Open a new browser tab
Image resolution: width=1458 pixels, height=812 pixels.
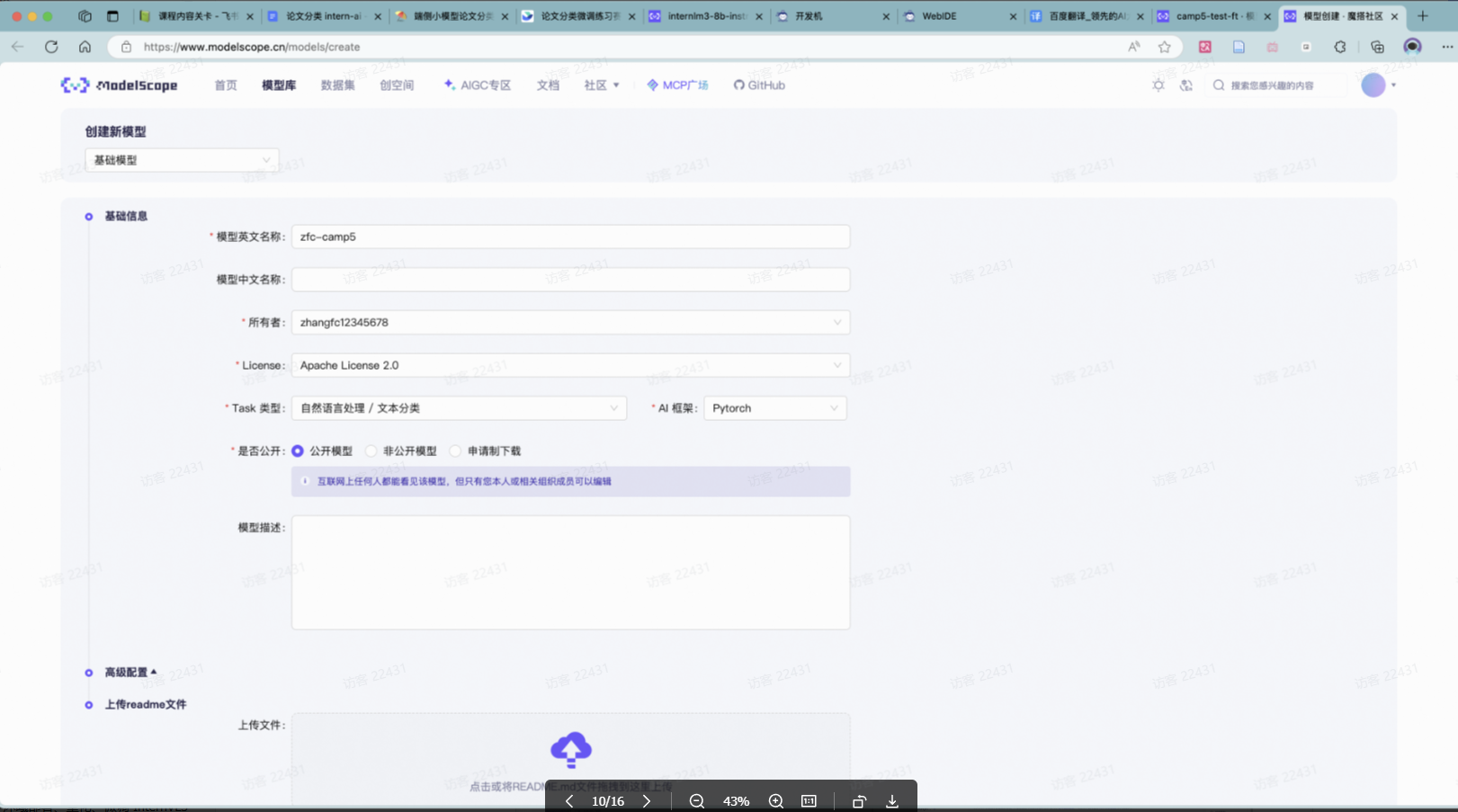[x=1423, y=16]
